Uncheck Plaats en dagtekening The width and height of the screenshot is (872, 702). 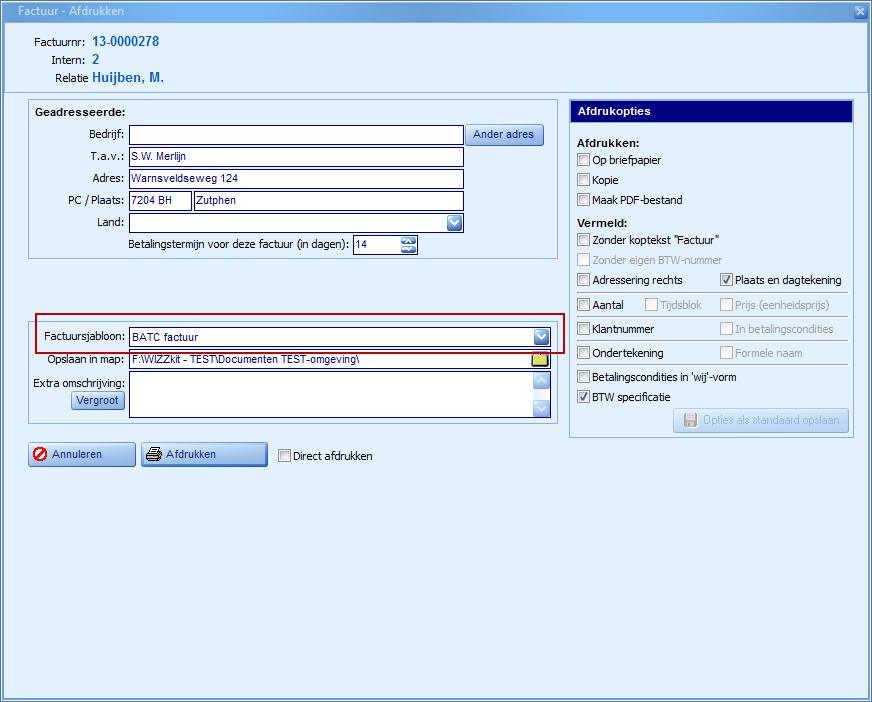pyautogui.click(x=727, y=280)
